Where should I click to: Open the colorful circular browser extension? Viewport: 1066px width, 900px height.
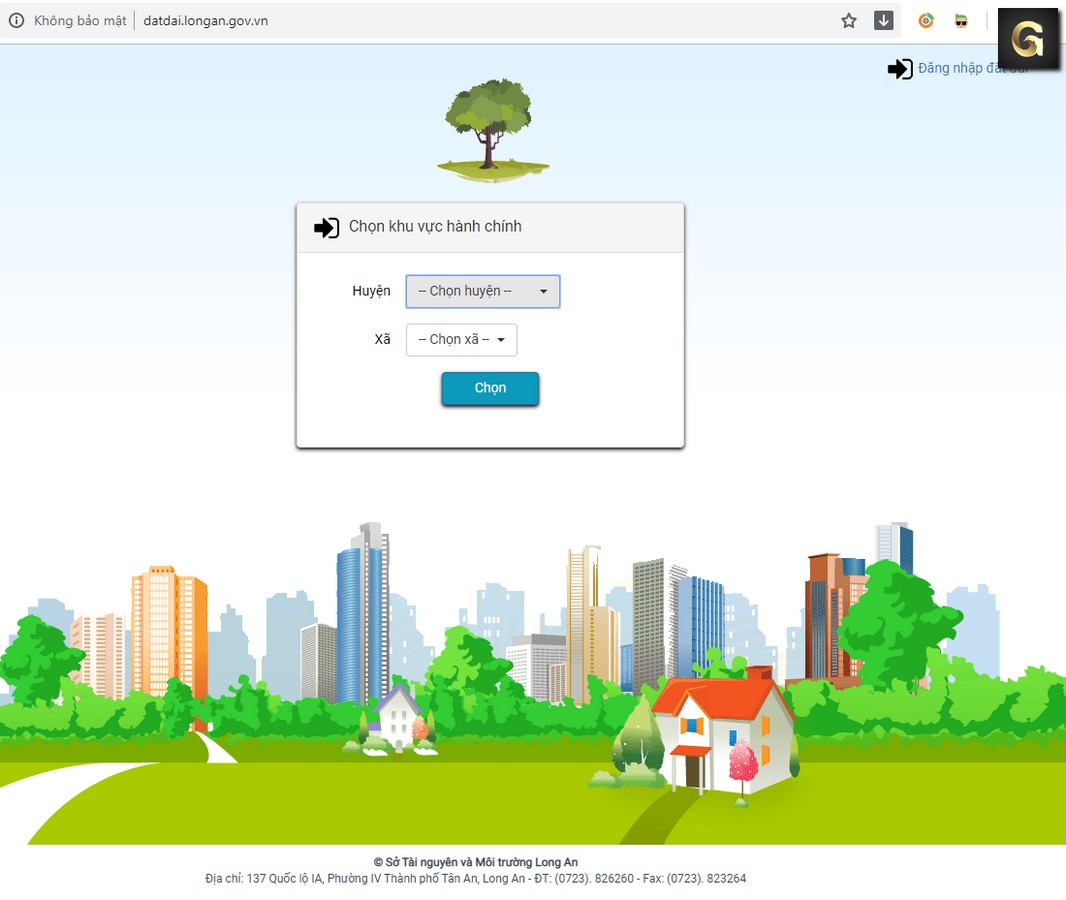(x=926, y=20)
